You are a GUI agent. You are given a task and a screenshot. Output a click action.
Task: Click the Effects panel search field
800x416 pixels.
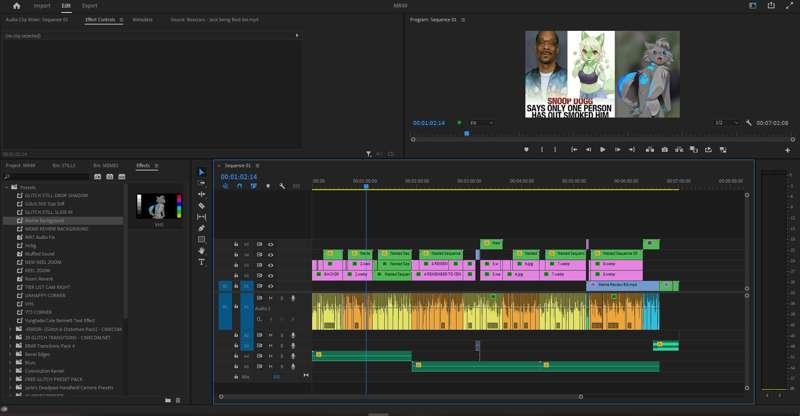[47, 177]
